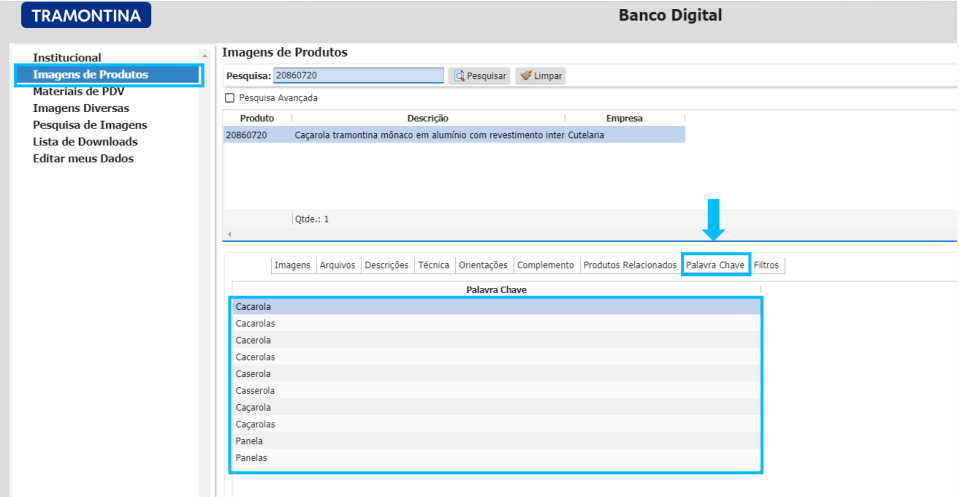Viewport: 959px width, 497px height.
Task: Click the Limpar button with its broom icon
Action: coord(541,76)
